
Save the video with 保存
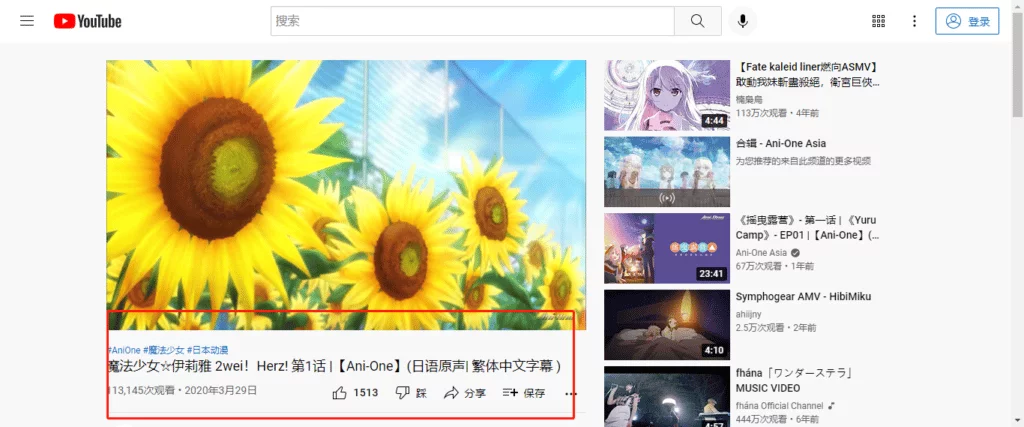524,393
